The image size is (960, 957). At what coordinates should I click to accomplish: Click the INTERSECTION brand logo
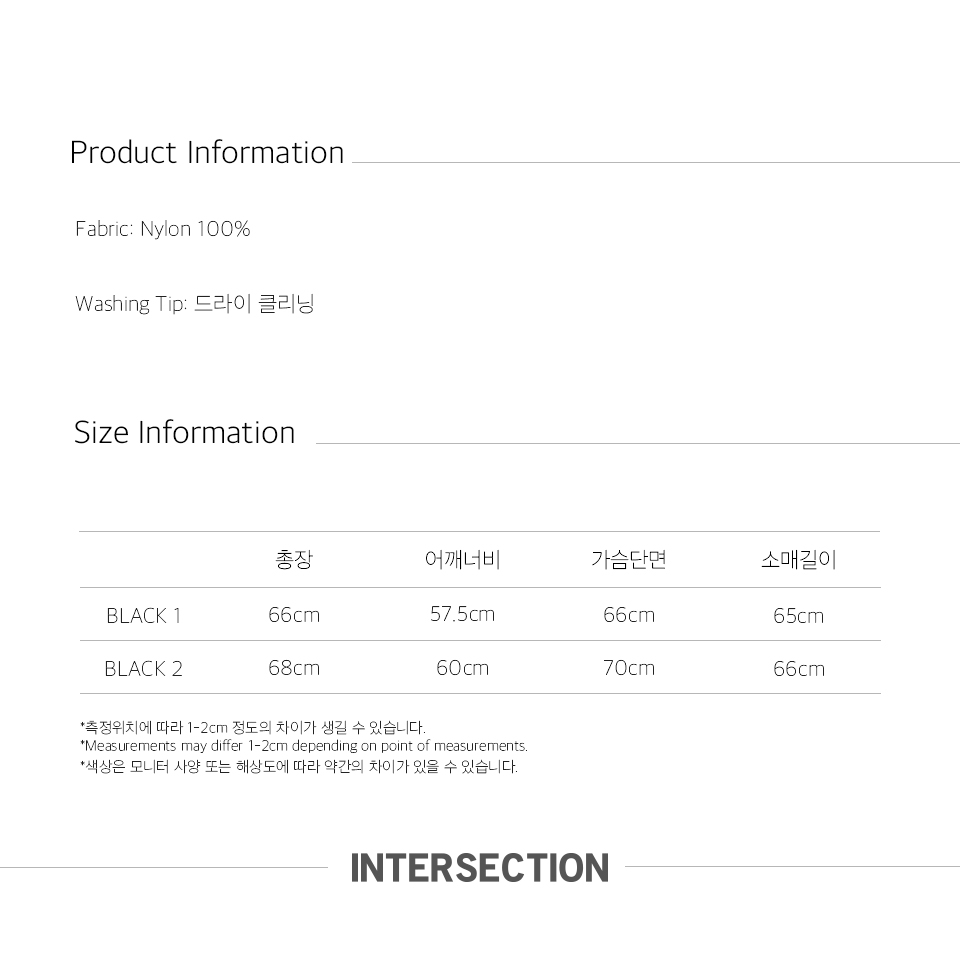(x=479, y=867)
